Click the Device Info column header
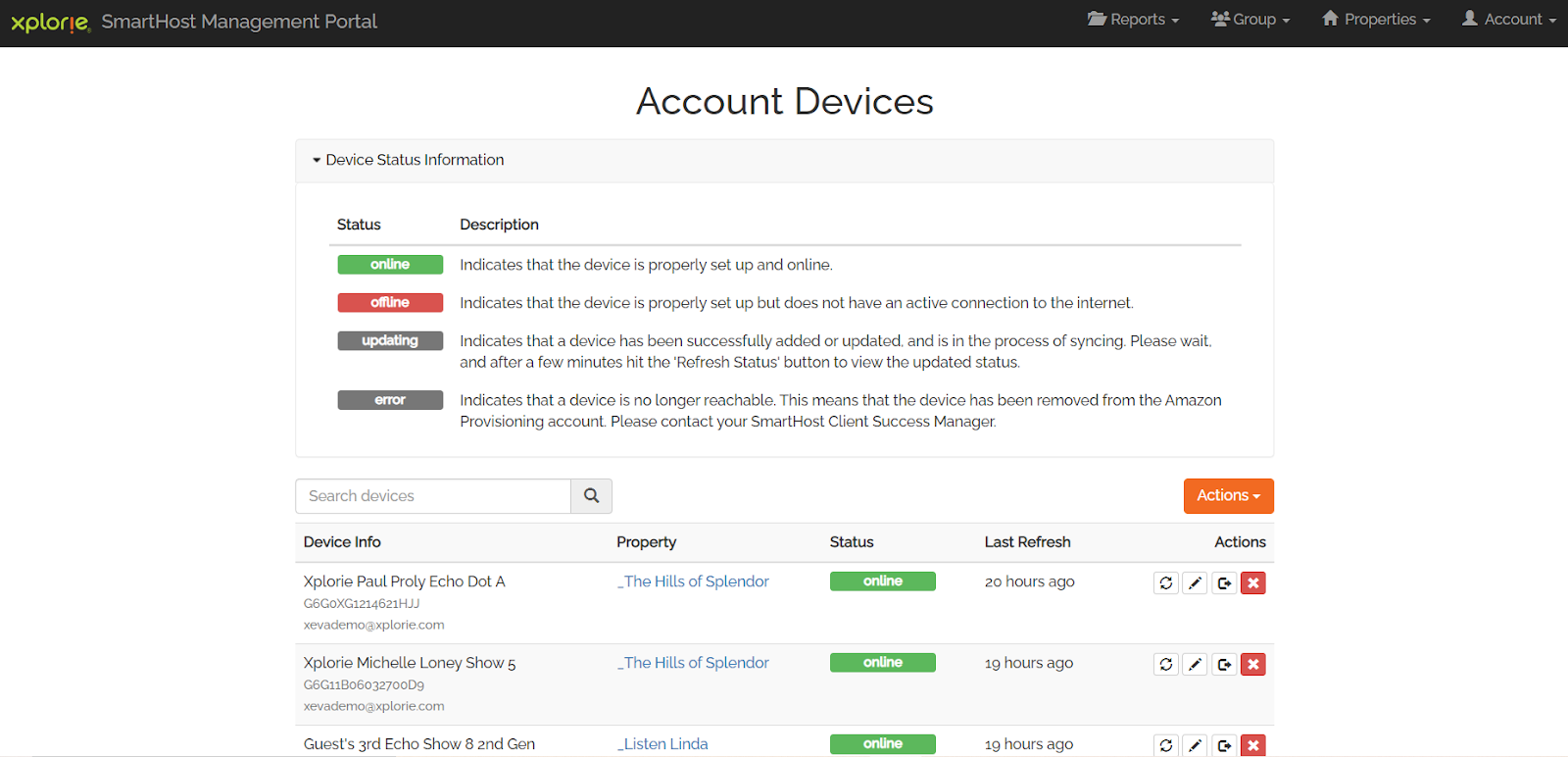The width and height of the screenshot is (1568, 757). coord(342,542)
